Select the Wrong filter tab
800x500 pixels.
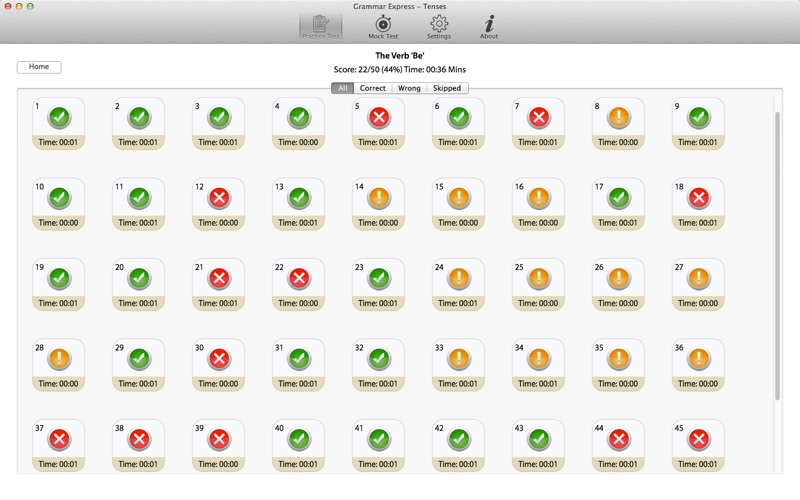point(409,88)
